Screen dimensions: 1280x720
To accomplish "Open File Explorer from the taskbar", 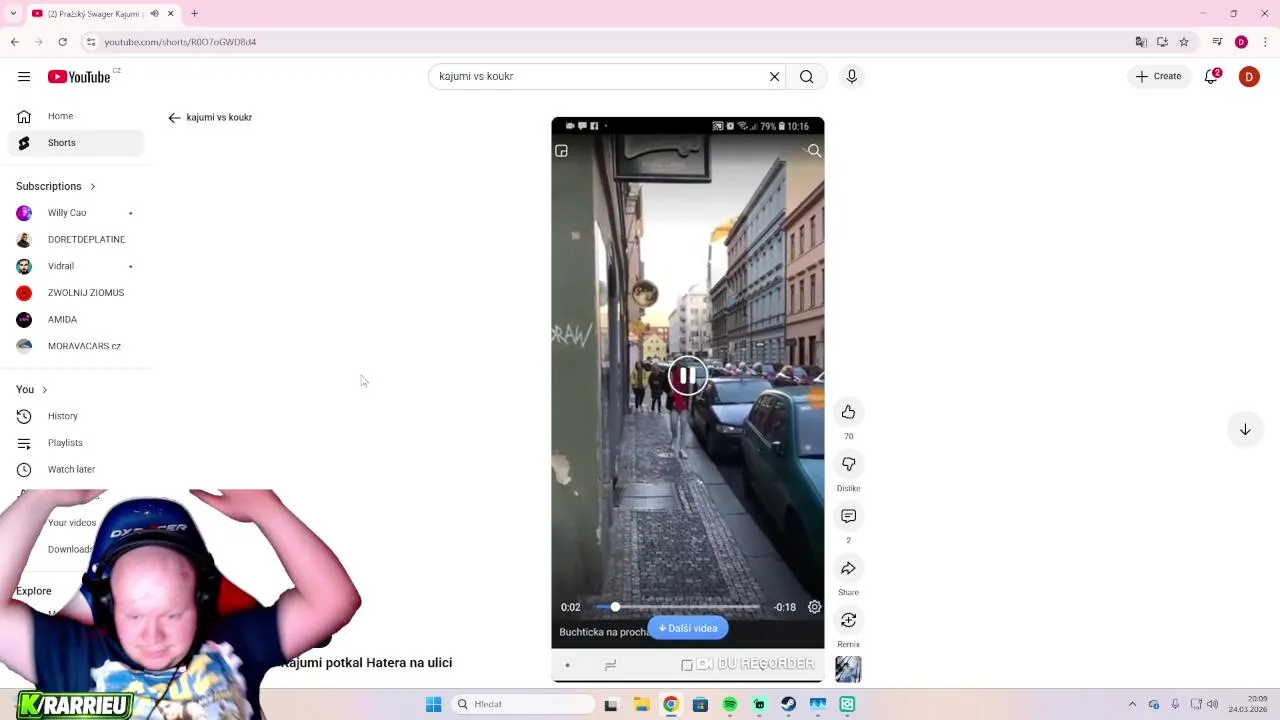I will [641, 705].
